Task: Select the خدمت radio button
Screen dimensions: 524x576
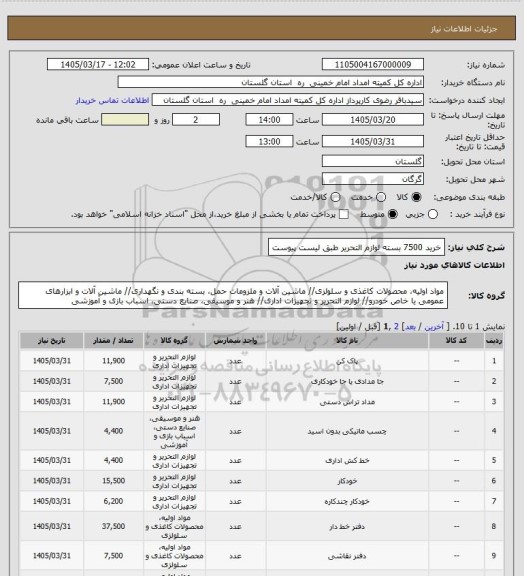Action: pos(381,197)
